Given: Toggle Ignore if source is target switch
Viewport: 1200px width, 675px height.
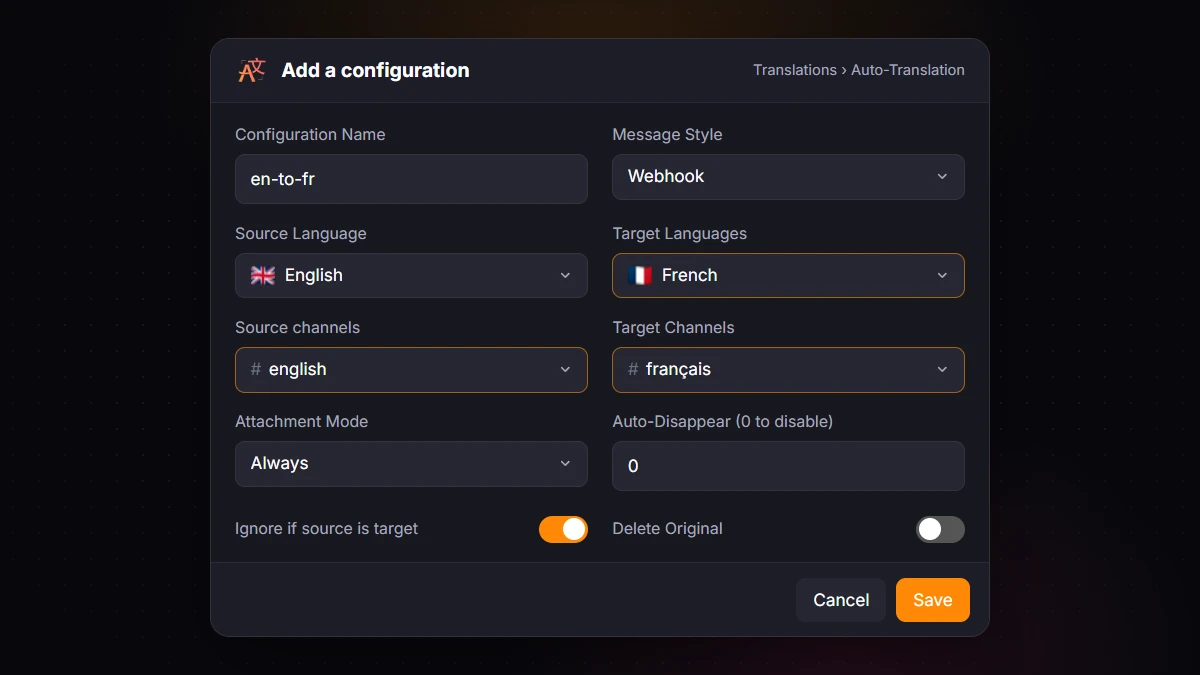Looking at the screenshot, I should [563, 529].
